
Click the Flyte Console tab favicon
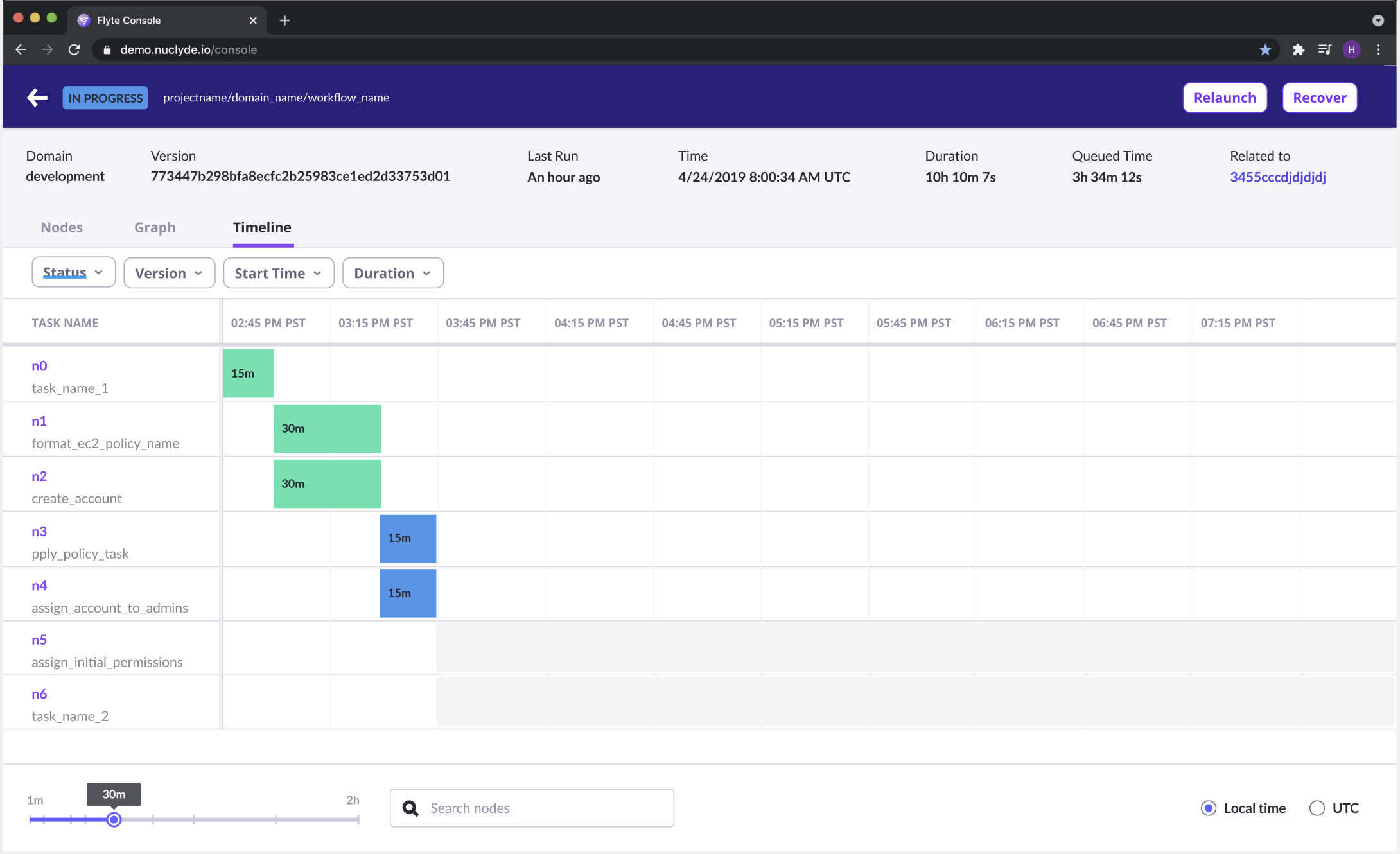click(83, 20)
